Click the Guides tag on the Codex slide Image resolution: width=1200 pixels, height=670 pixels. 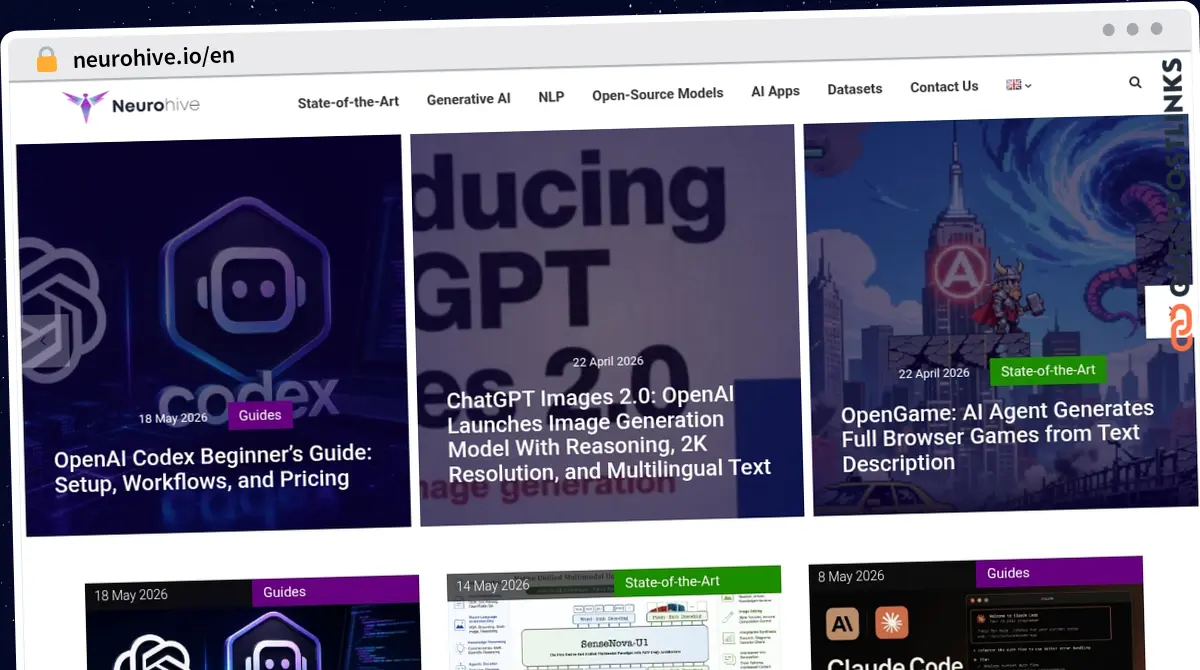260,415
